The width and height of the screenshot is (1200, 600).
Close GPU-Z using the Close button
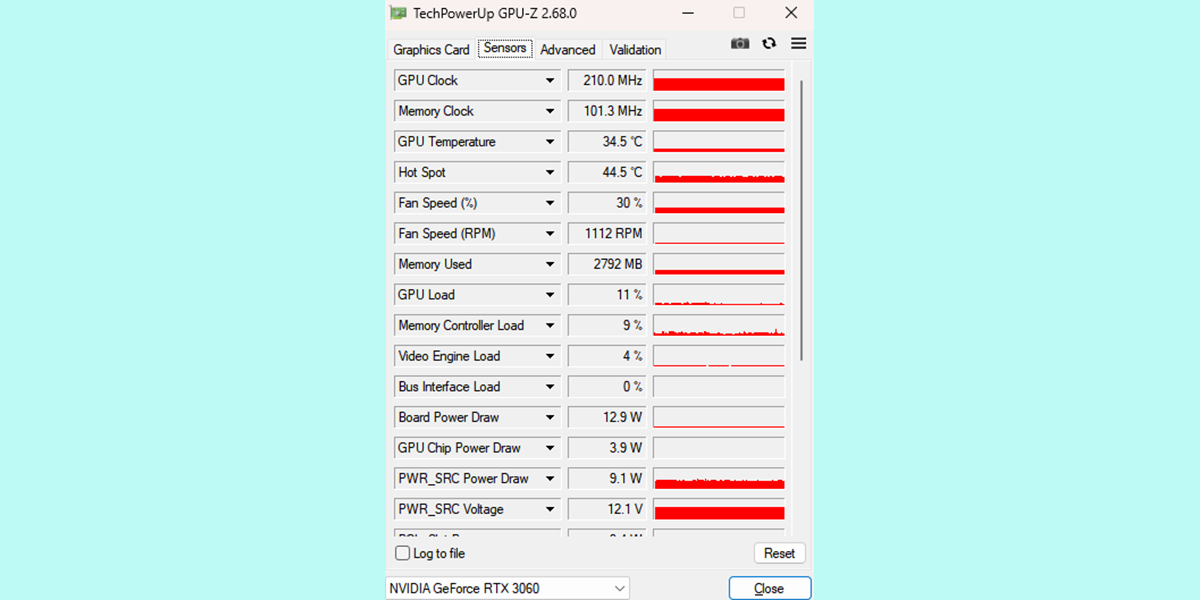[x=769, y=588]
